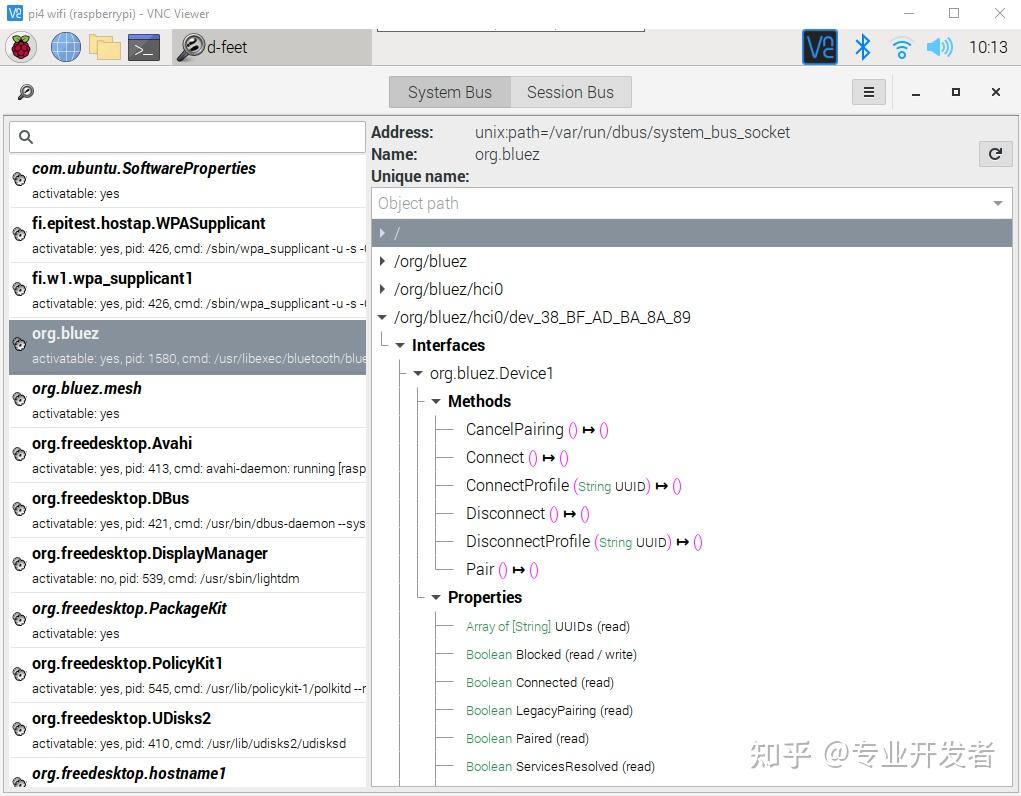Open the volume control speaker icon

click(x=939, y=47)
